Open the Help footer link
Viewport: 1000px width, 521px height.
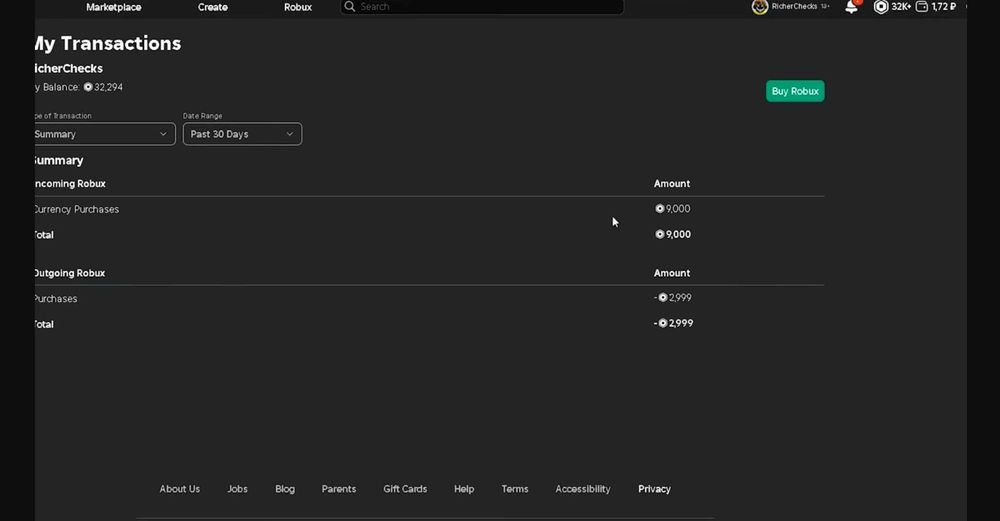point(464,489)
